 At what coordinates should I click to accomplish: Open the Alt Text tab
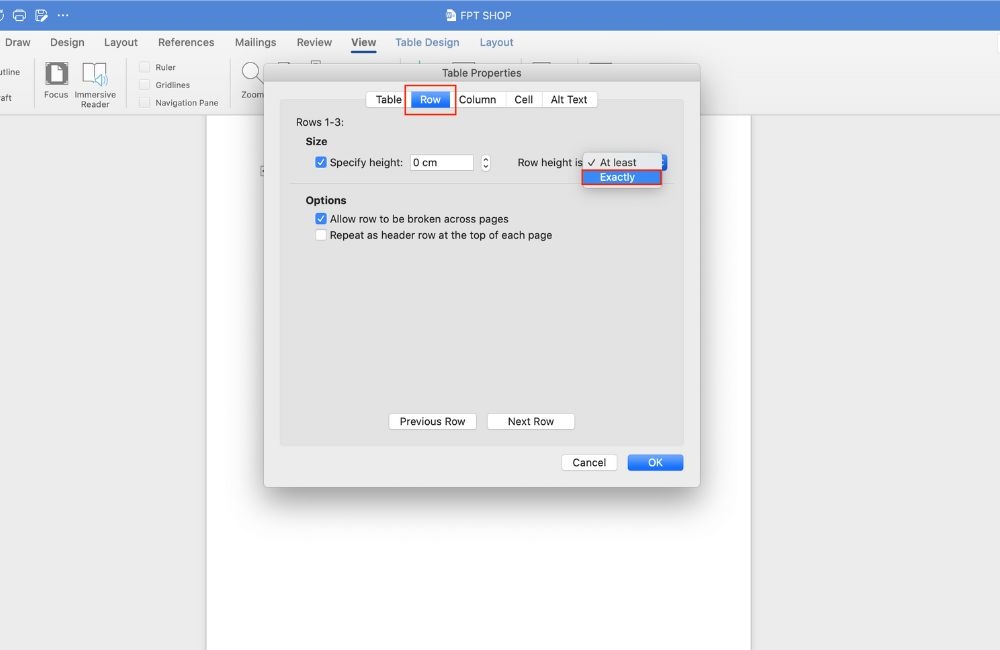coord(569,100)
